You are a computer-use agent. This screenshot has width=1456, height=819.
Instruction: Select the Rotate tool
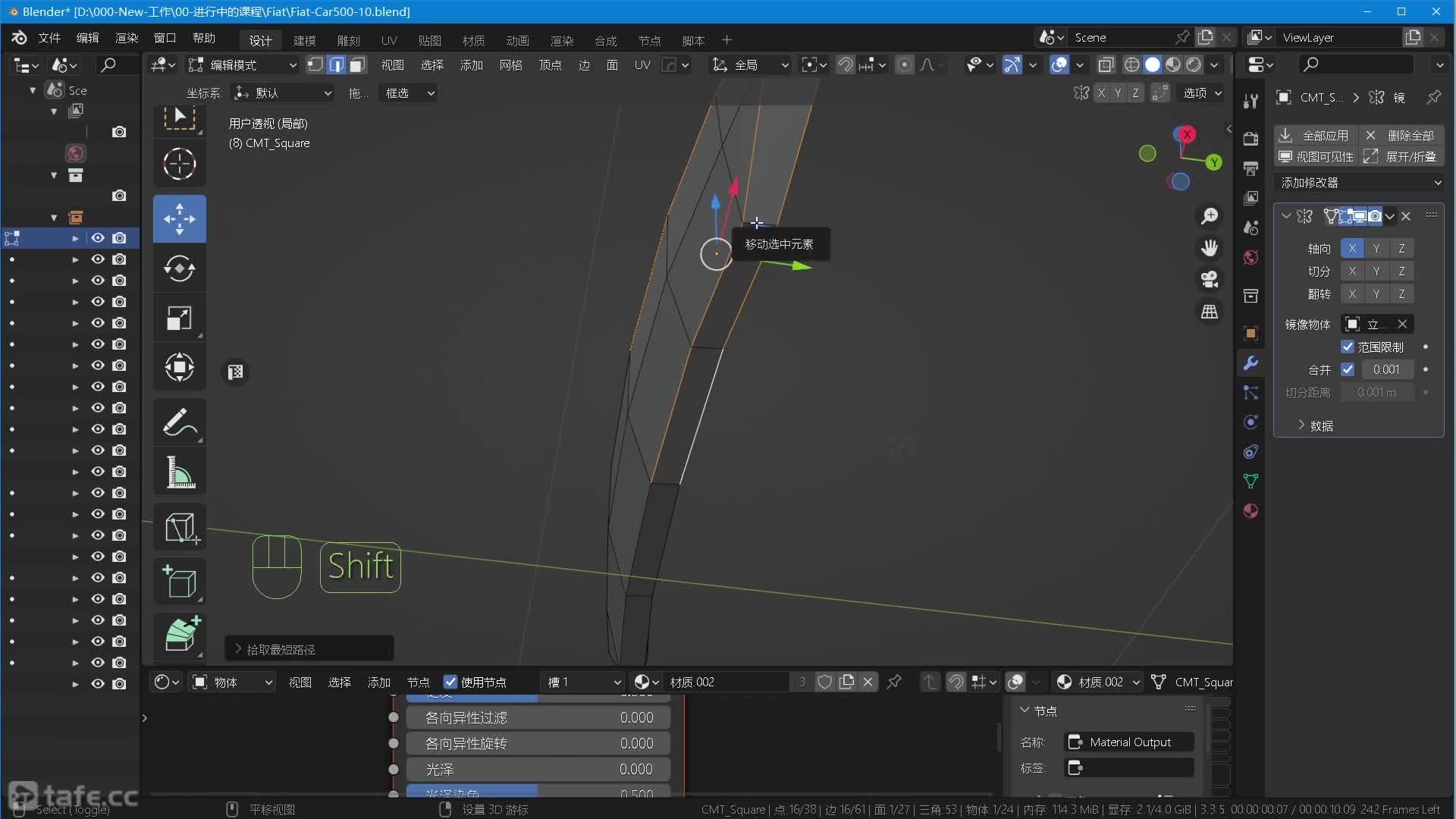point(180,268)
